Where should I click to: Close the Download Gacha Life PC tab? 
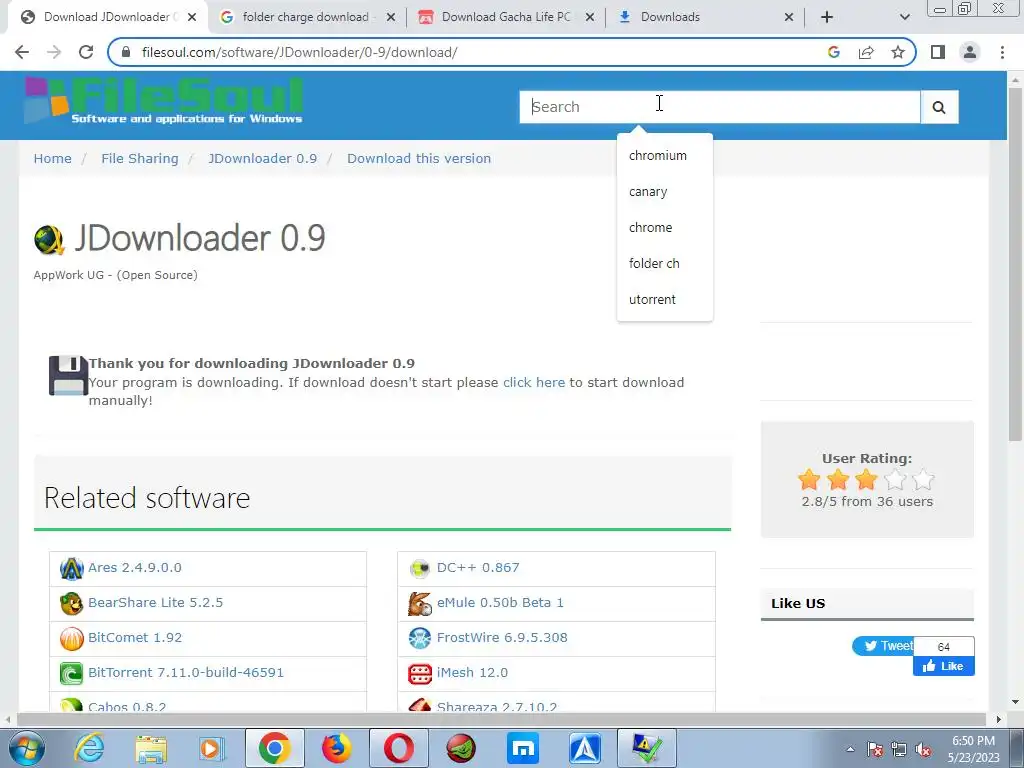coord(590,17)
